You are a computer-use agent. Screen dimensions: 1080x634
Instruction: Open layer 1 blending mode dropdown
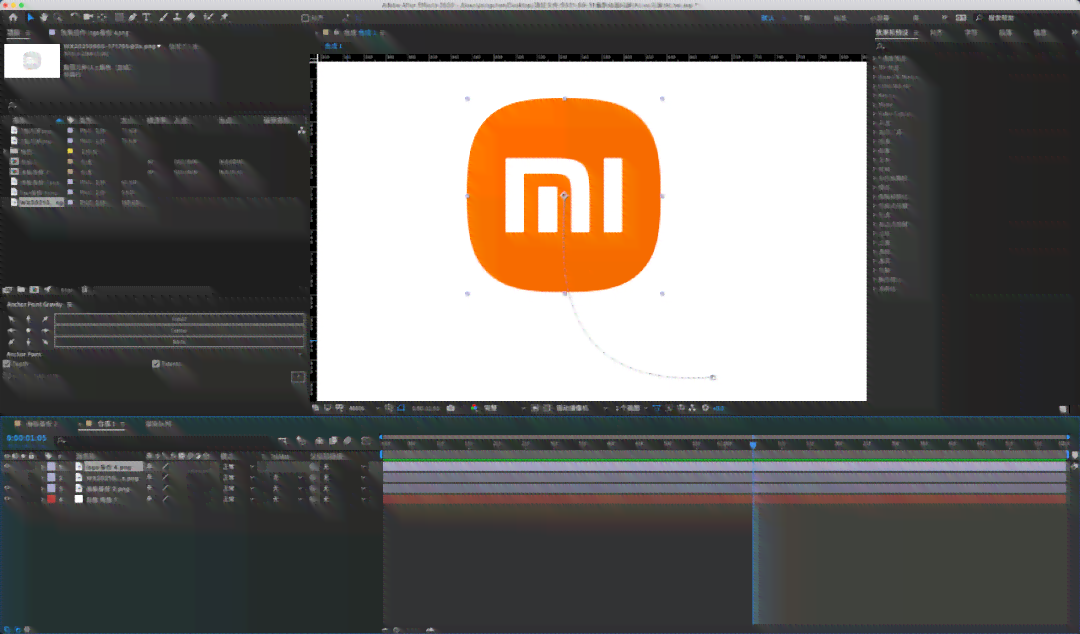pyautogui.click(x=238, y=467)
